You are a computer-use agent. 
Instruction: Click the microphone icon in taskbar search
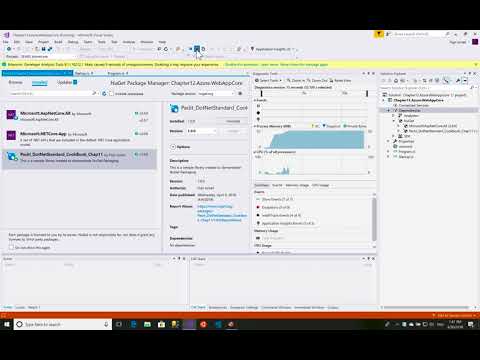[106, 324]
